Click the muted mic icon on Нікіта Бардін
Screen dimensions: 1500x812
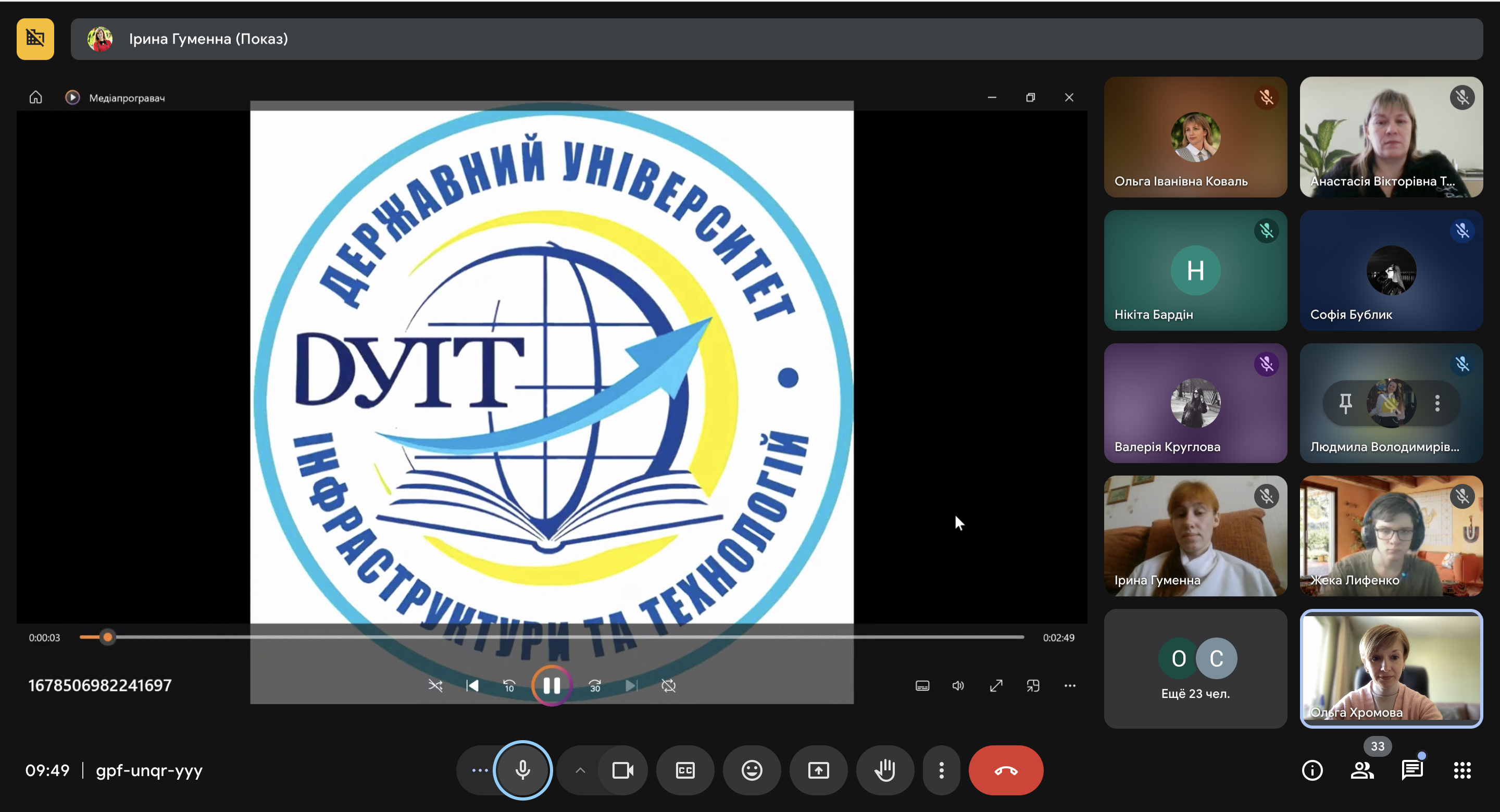click(x=1267, y=231)
